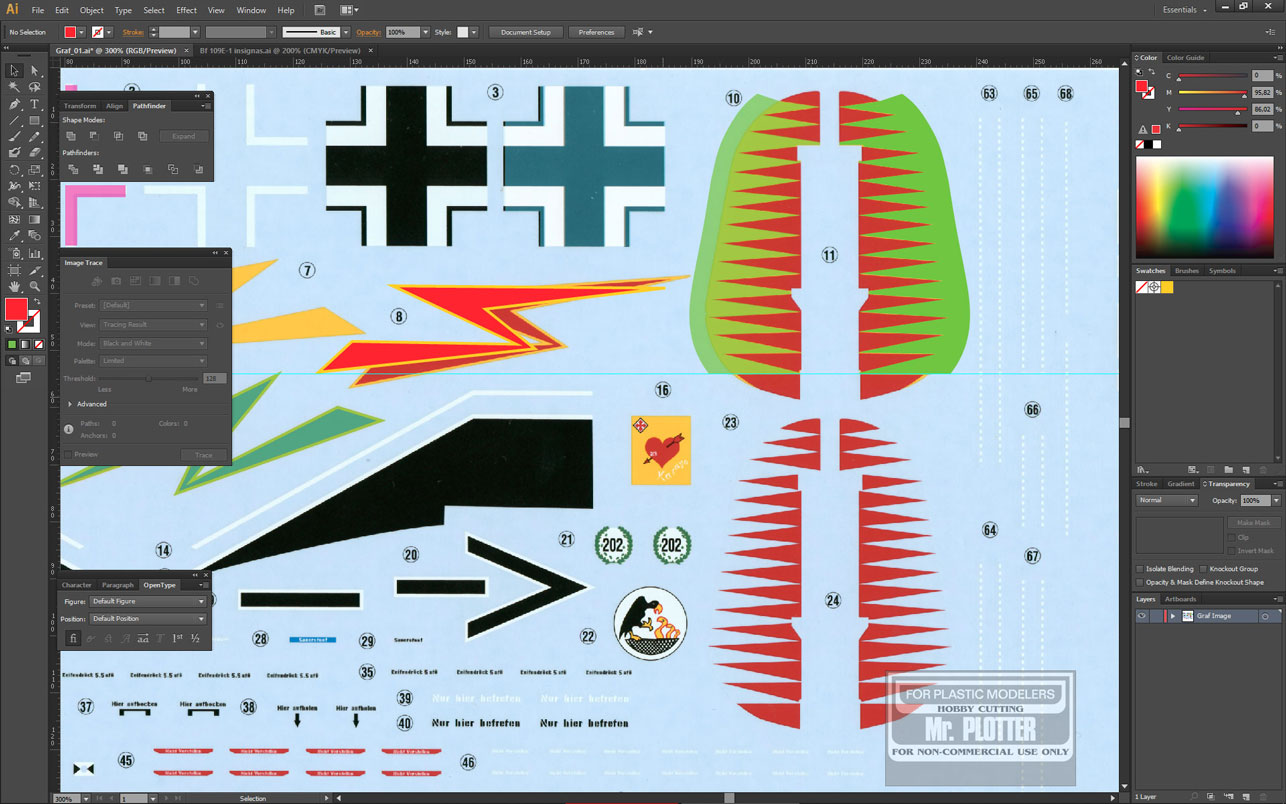Open the Position dropdown in OpenType panel
Image resolution: width=1286 pixels, height=804 pixels.
coord(148,619)
